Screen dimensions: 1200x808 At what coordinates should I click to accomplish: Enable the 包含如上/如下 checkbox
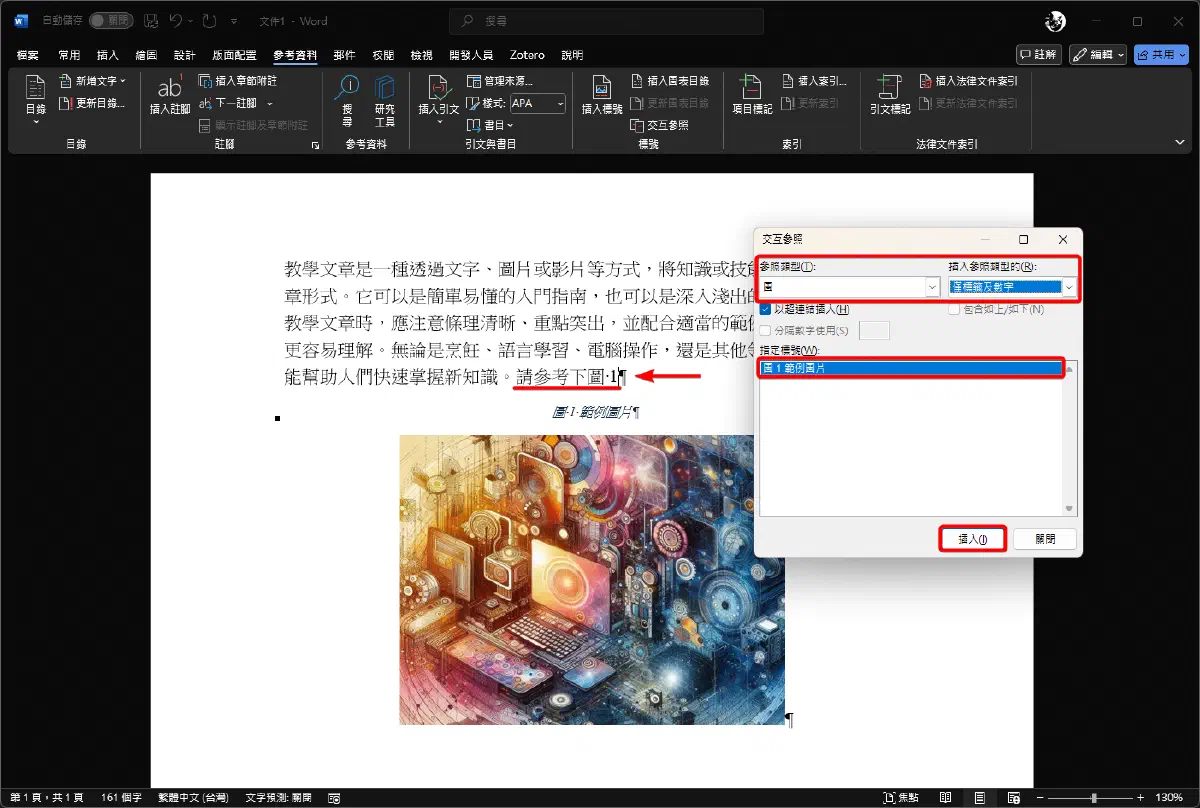[953, 310]
